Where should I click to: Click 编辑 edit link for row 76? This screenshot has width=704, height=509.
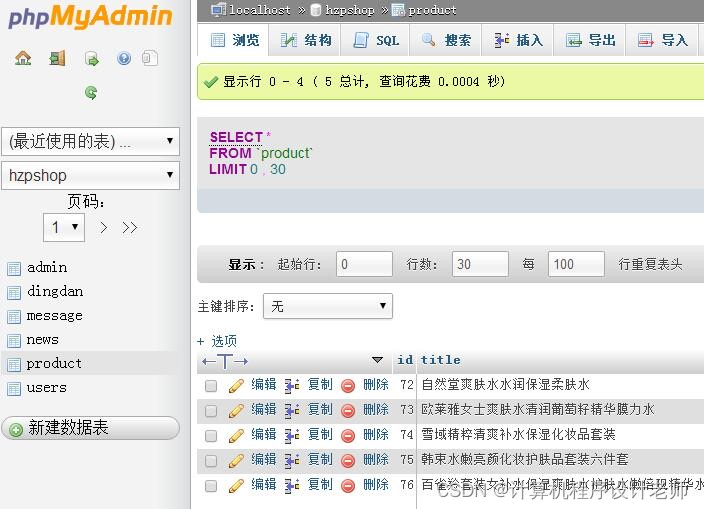tap(264, 485)
